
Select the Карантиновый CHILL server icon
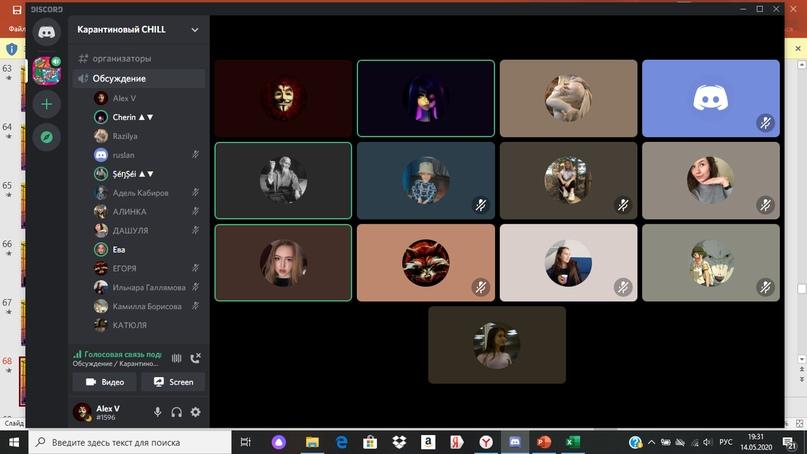pos(47,70)
